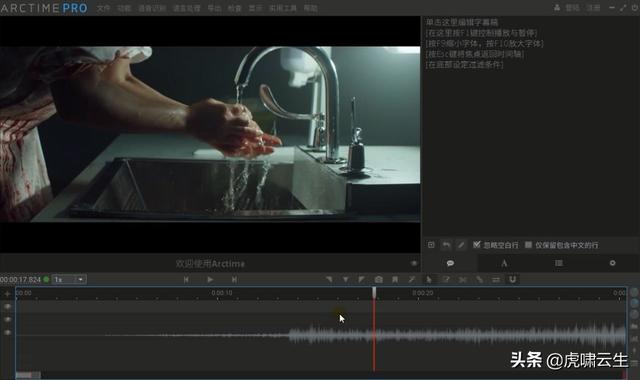This screenshot has width=640, height=380.
Task: Click the 注册 register link
Action: [x=593, y=8]
